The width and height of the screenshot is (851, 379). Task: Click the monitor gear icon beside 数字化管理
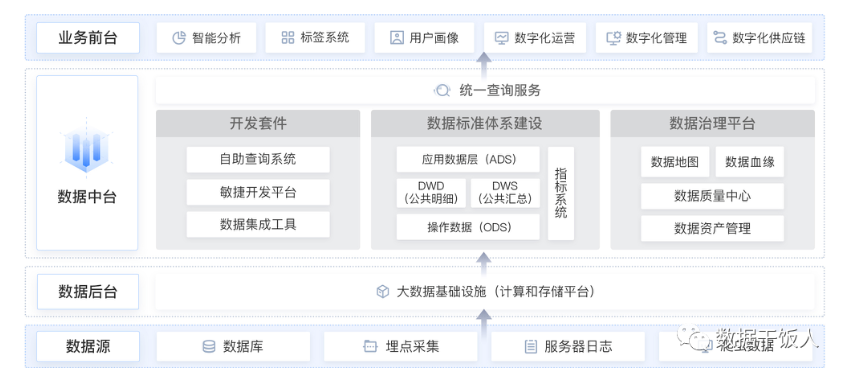click(613, 37)
